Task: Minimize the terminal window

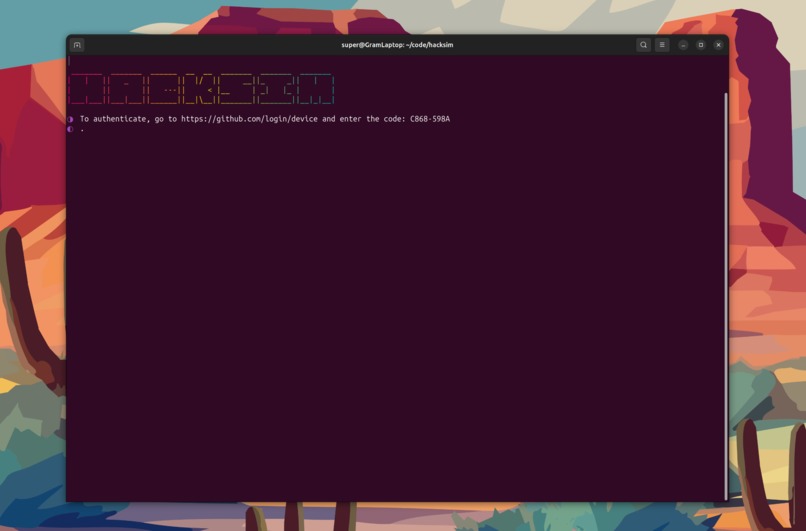Action: [x=683, y=45]
